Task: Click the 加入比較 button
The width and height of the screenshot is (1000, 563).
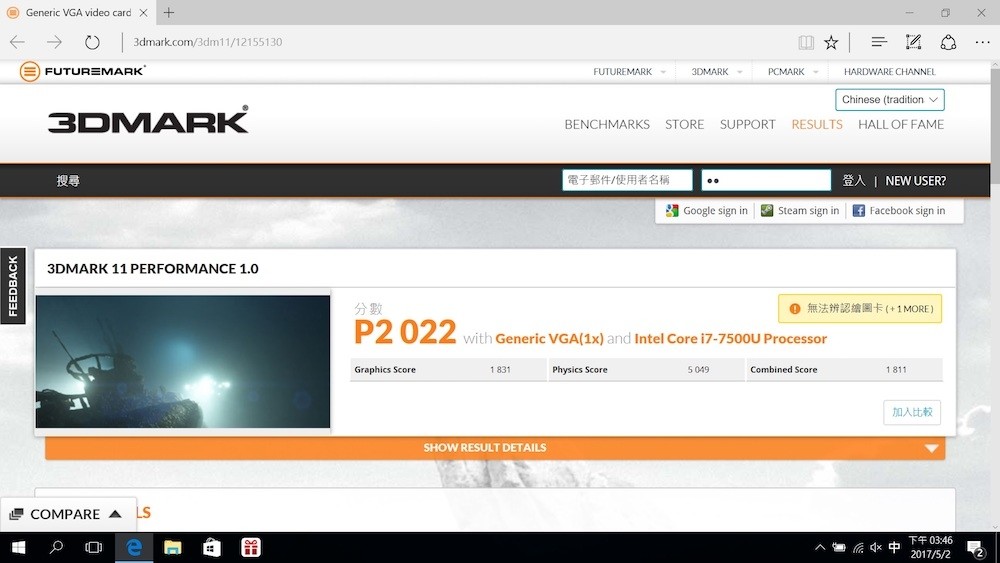Action: [912, 412]
